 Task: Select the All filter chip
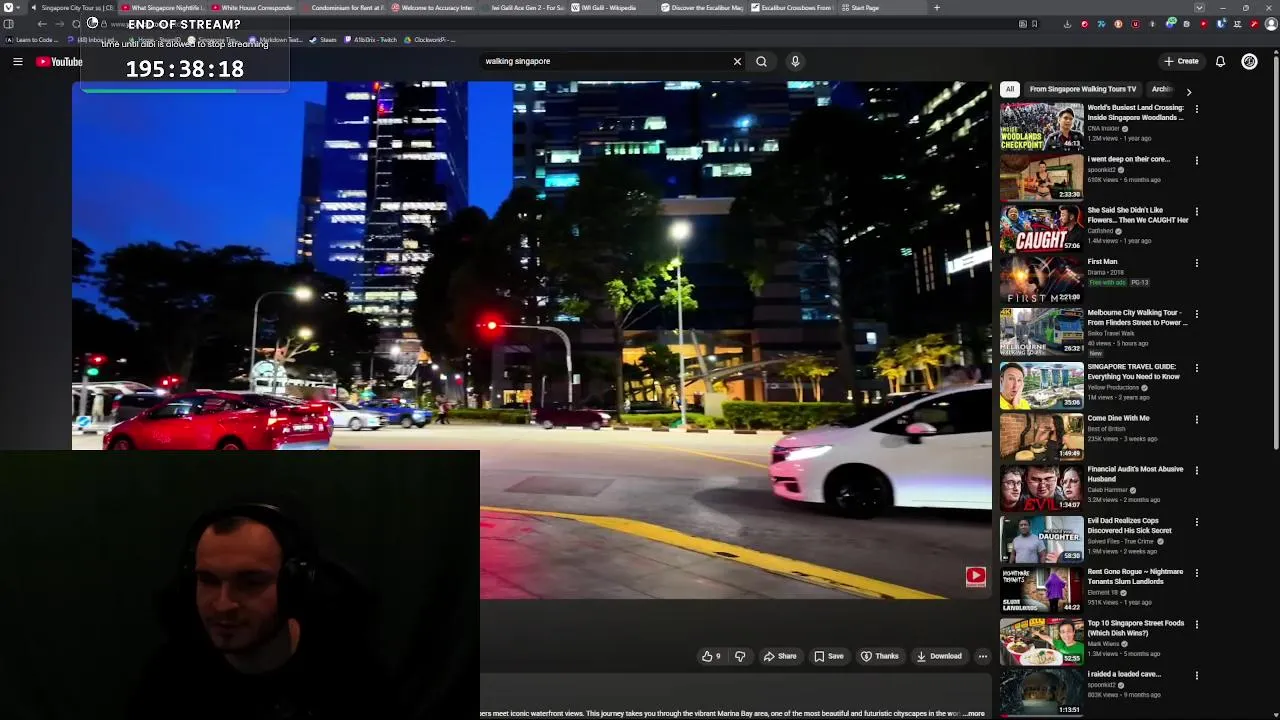[x=1010, y=89]
